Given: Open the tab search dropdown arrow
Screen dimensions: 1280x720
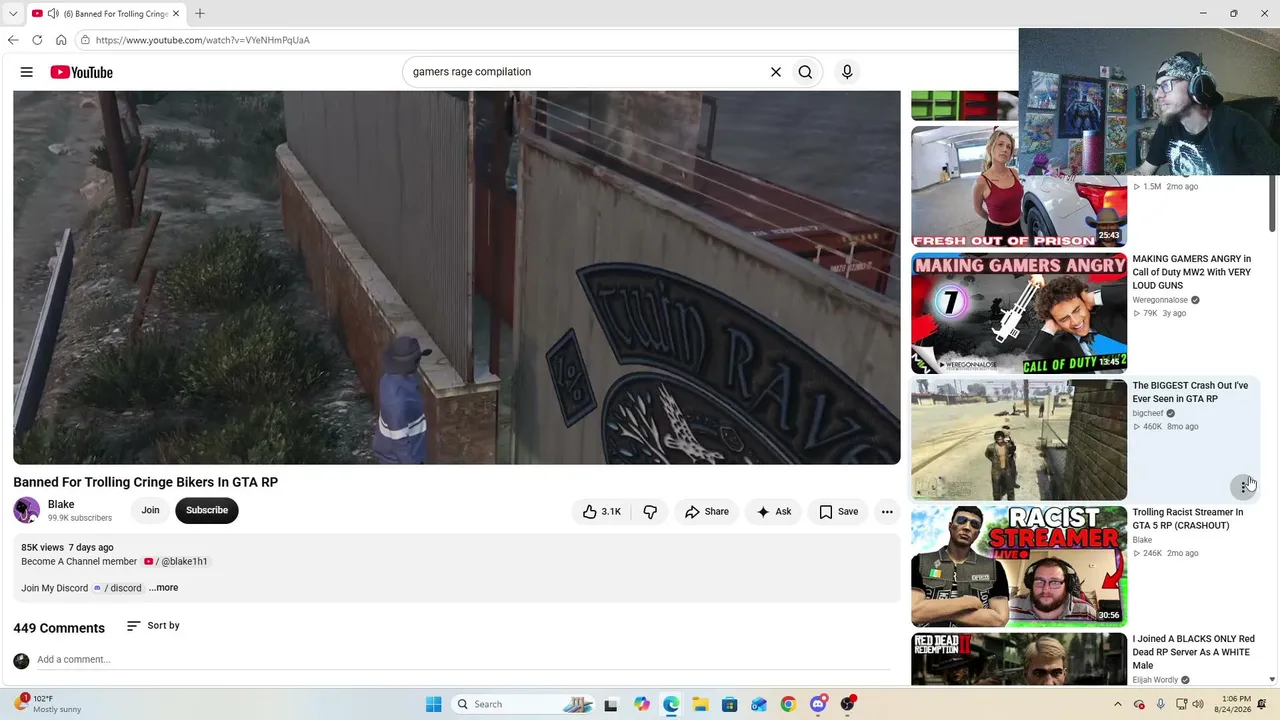Looking at the screenshot, I should click(x=13, y=14).
